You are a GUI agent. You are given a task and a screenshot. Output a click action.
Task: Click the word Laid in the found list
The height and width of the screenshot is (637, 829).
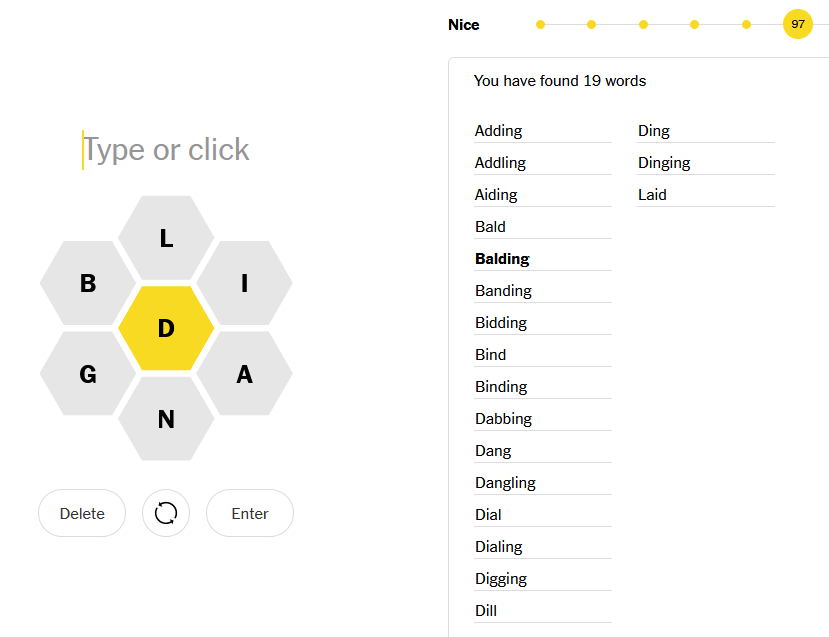(652, 195)
